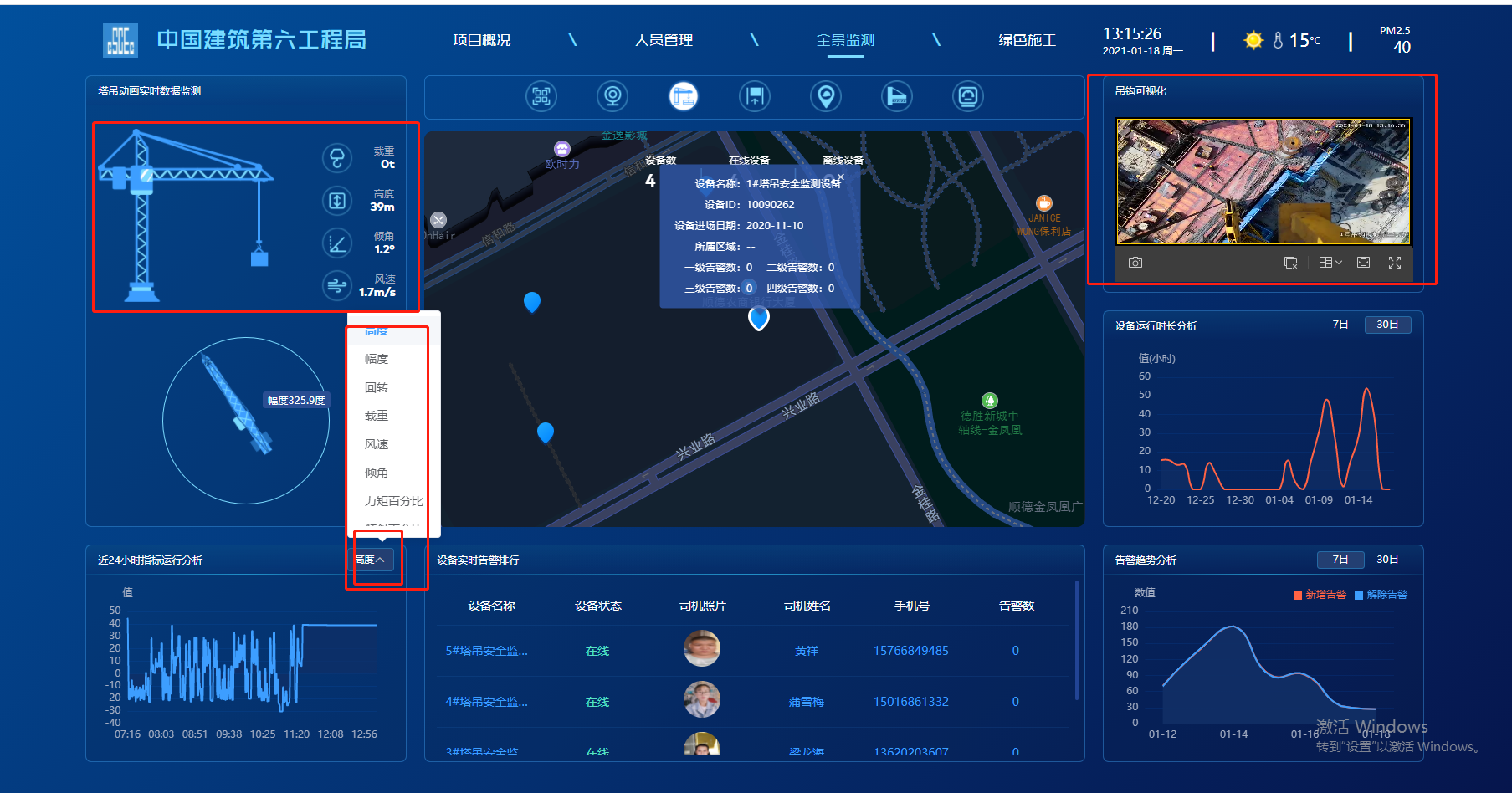Open the 5#塔吊安全监... device row link
Screen dimensions: 1512x793
tap(487, 651)
